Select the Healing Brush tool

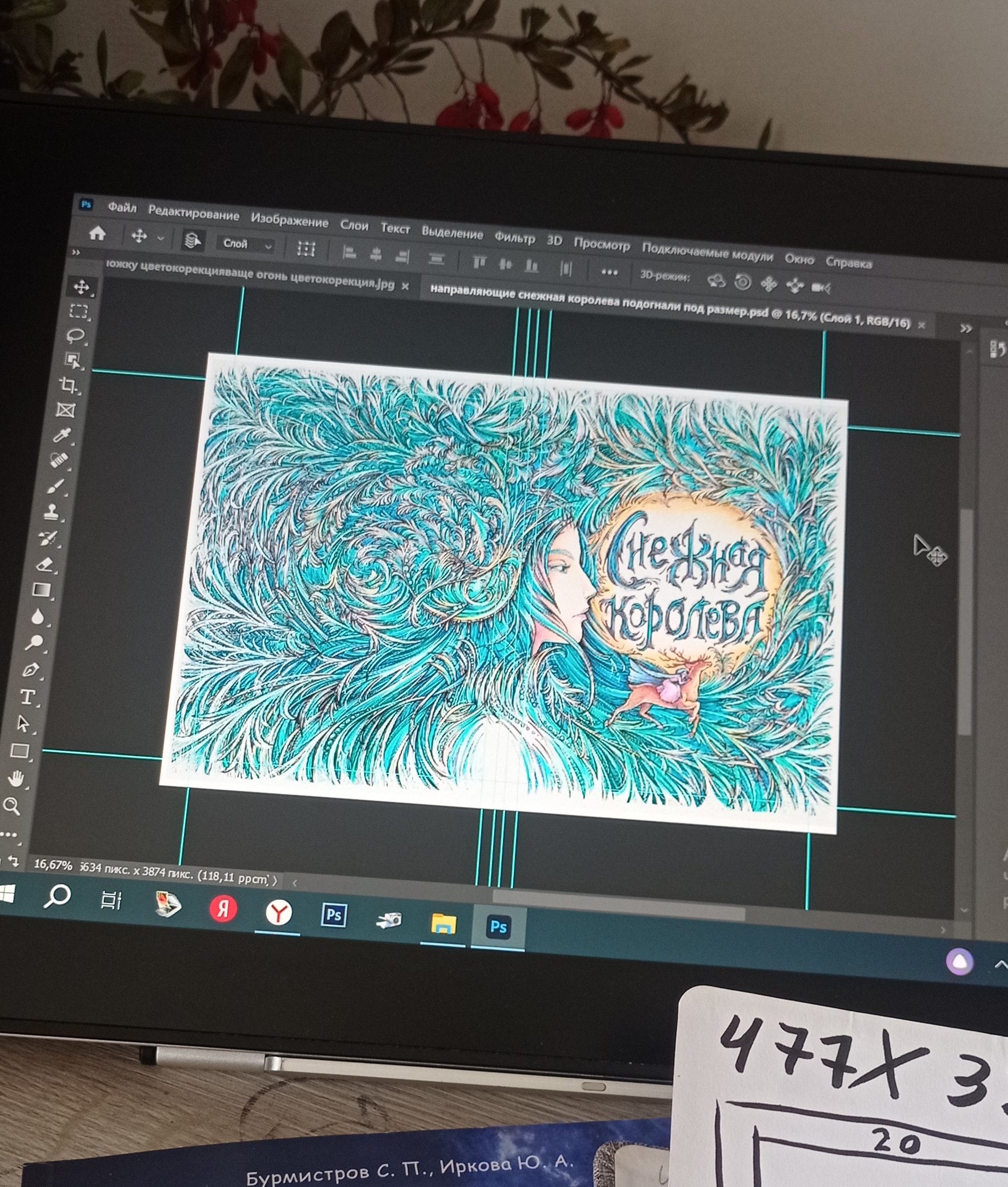pyautogui.click(x=59, y=460)
